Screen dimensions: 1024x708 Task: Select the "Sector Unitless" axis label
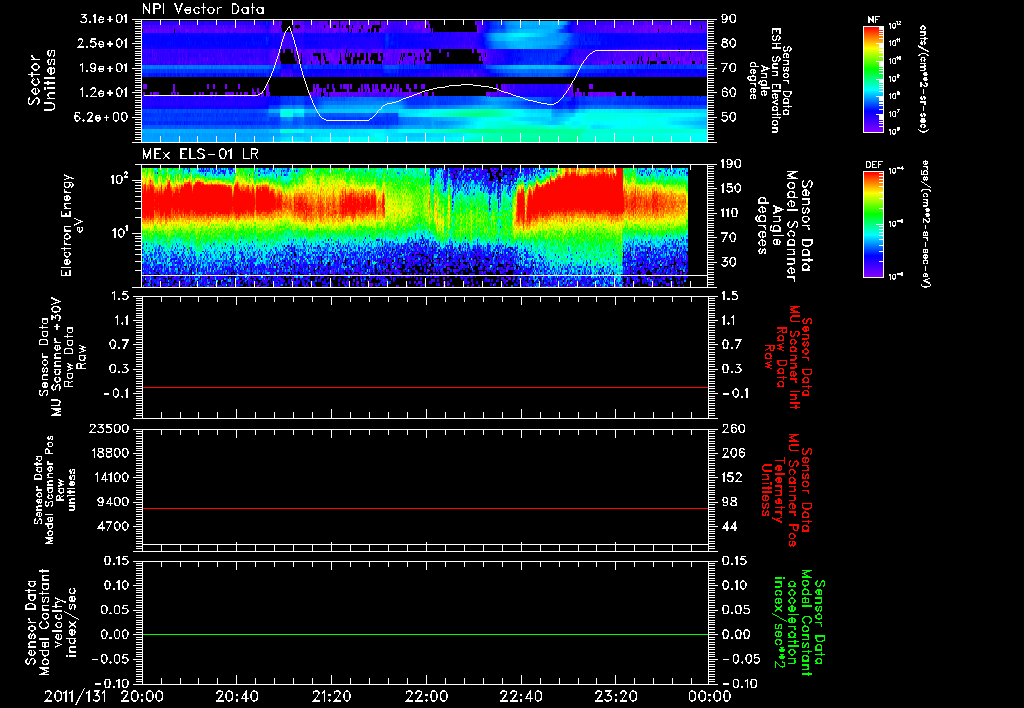click(x=42, y=80)
